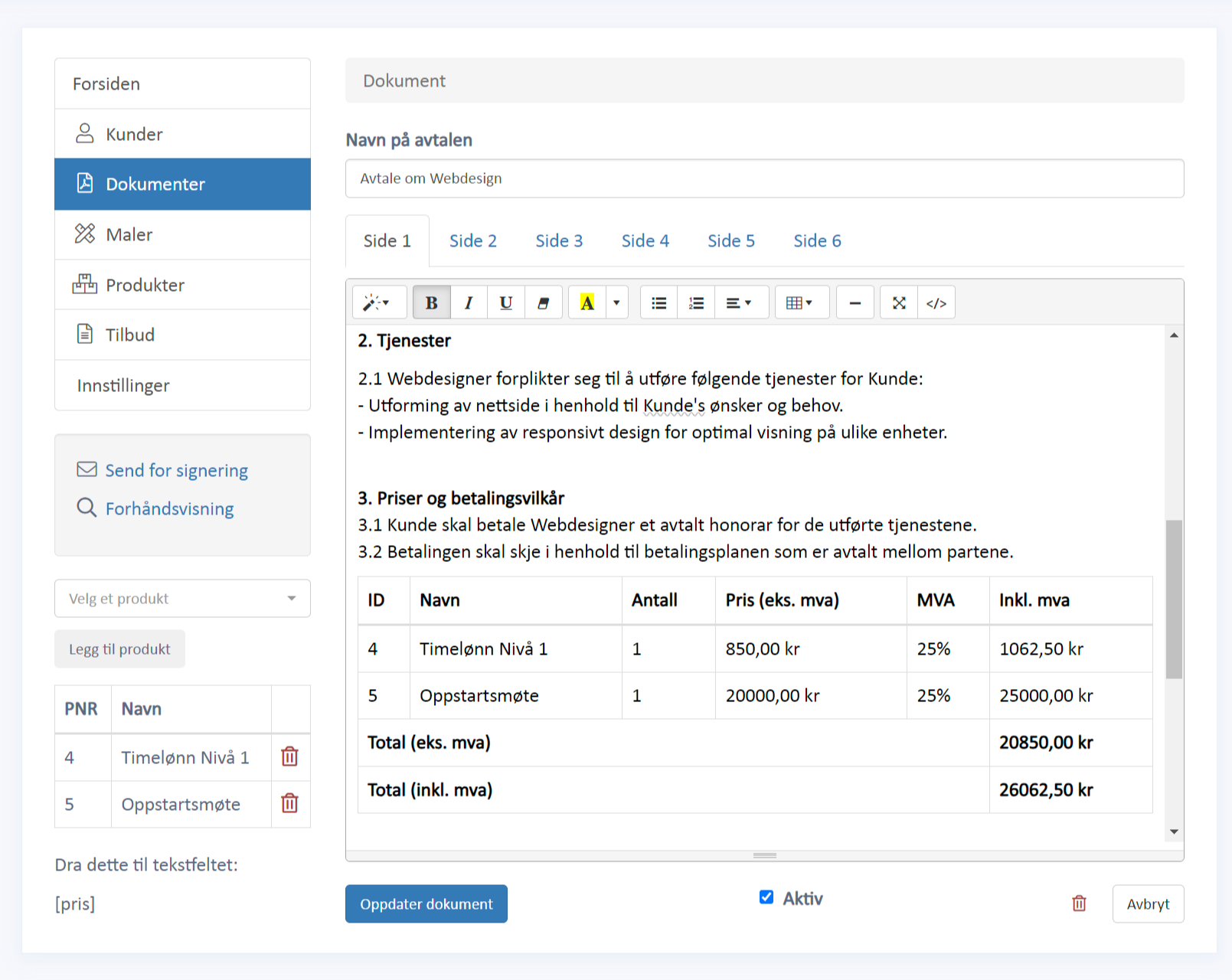Open Produkter from the sidebar
This screenshot has height=980, width=1232.
click(x=183, y=285)
